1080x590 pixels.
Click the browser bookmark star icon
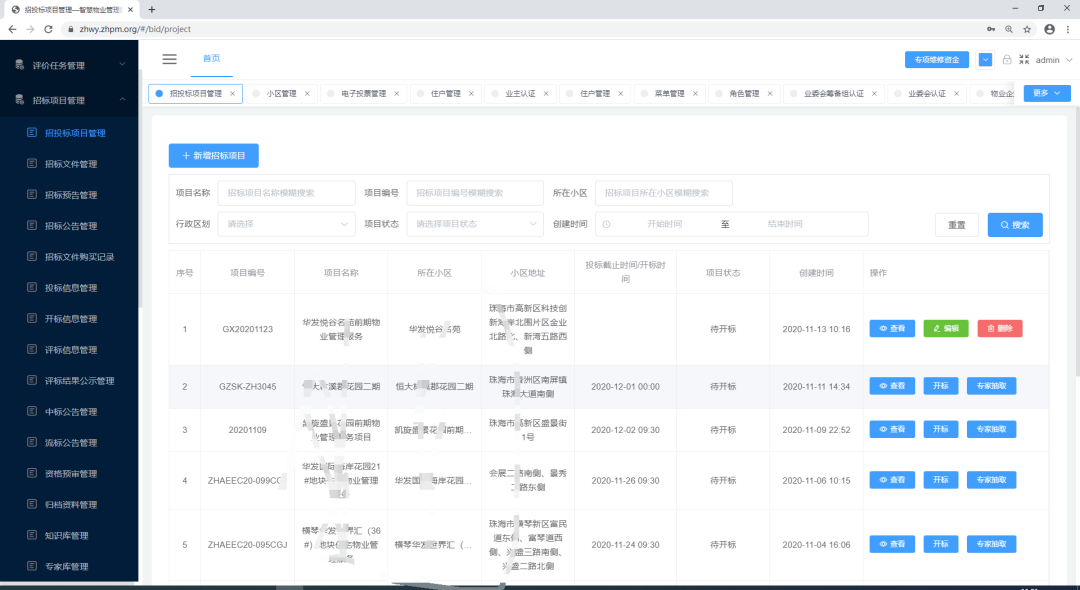point(1027,29)
